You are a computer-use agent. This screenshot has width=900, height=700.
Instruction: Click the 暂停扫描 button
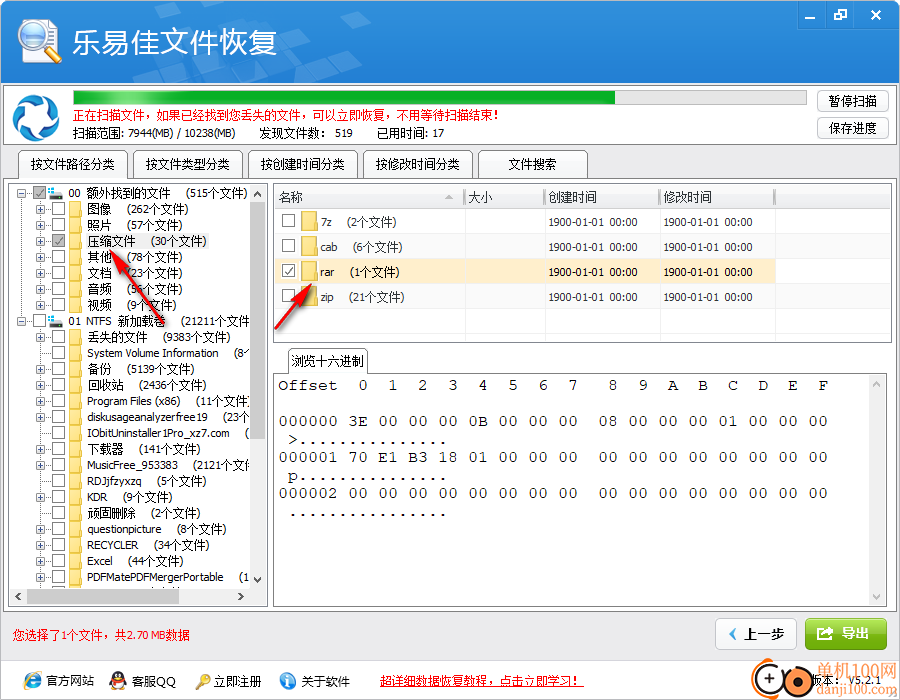(x=852, y=101)
